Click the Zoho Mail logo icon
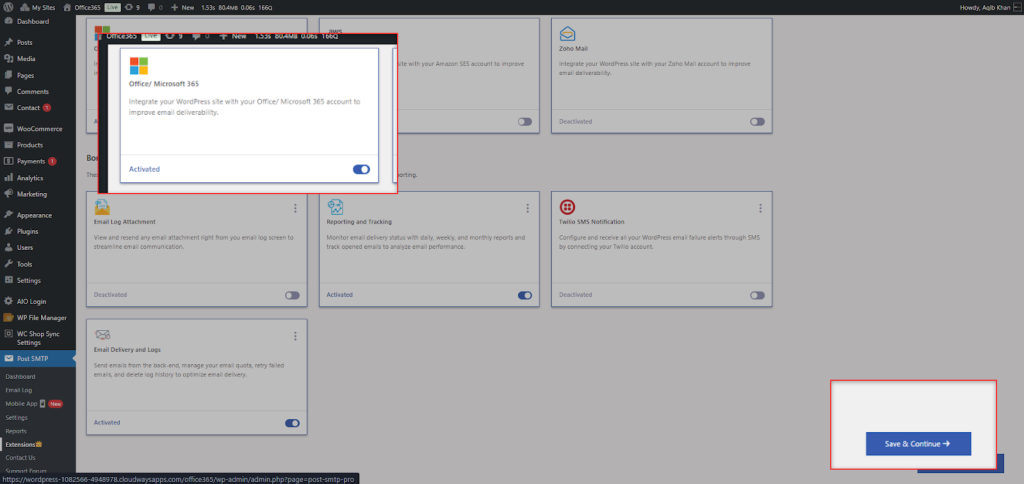1024x484 pixels. tap(567, 31)
